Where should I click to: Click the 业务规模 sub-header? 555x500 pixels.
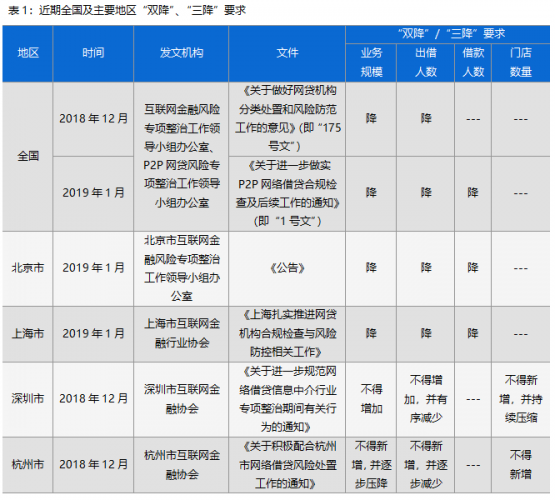pos(371,63)
